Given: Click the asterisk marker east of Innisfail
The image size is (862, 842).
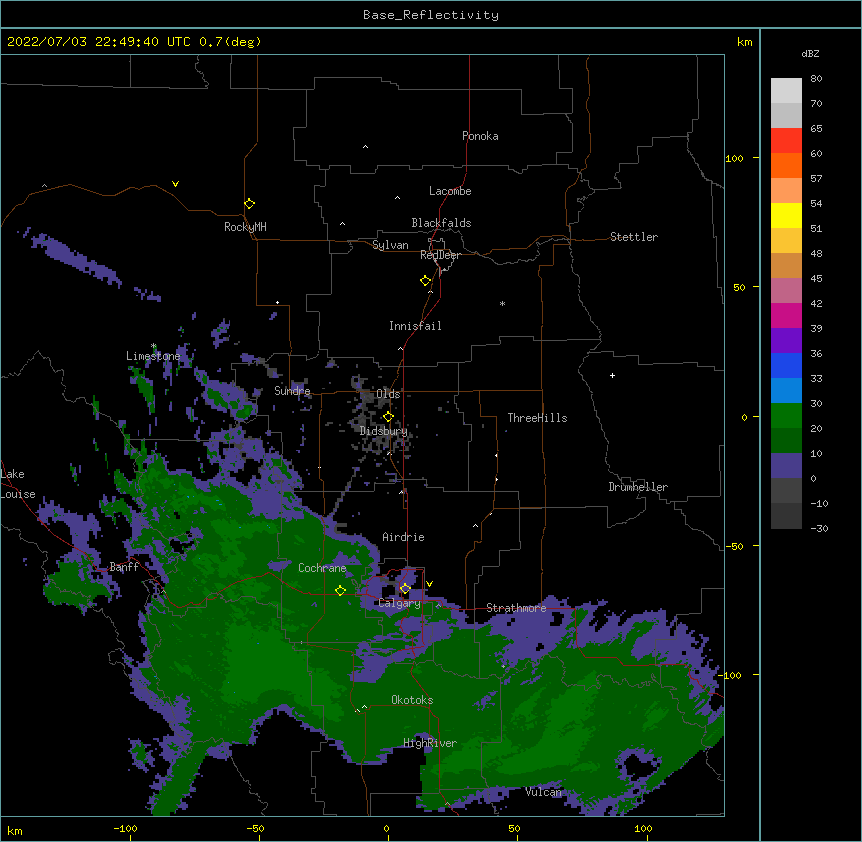Looking at the screenshot, I should pyautogui.click(x=502, y=303).
